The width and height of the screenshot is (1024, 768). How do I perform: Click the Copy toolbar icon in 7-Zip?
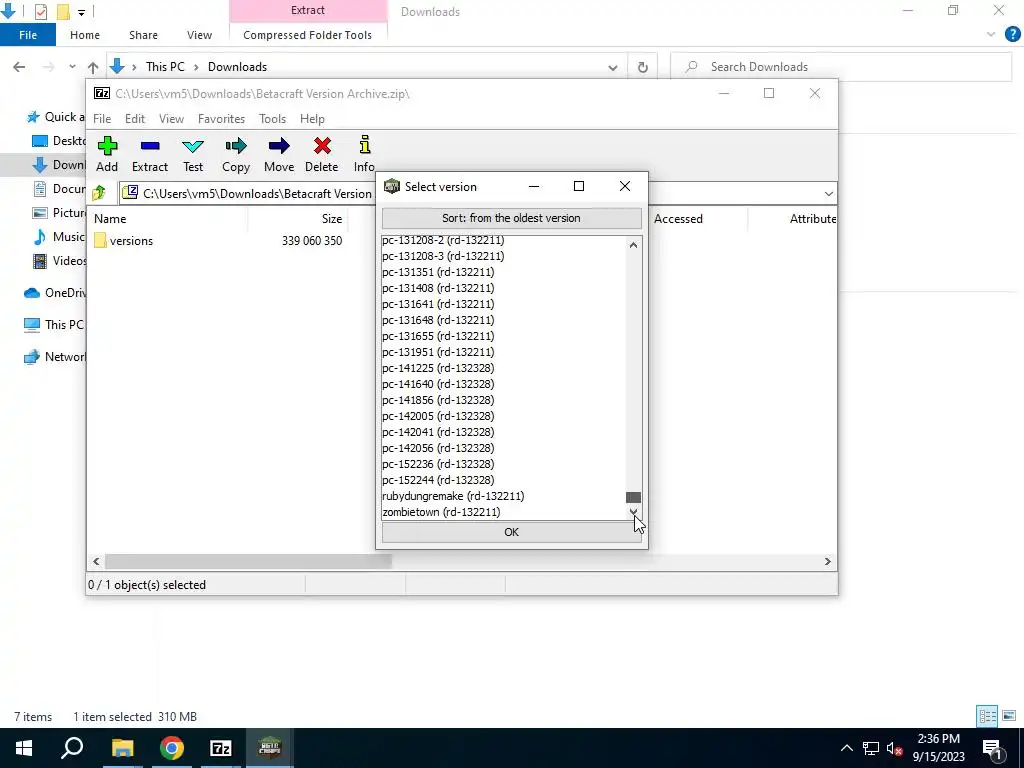click(x=236, y=154)
